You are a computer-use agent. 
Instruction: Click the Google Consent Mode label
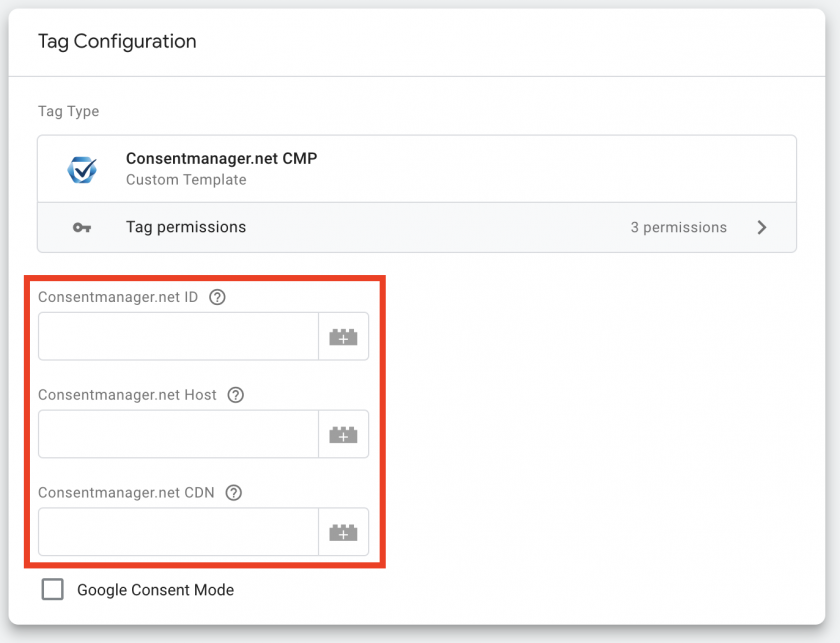click(155, 590)
